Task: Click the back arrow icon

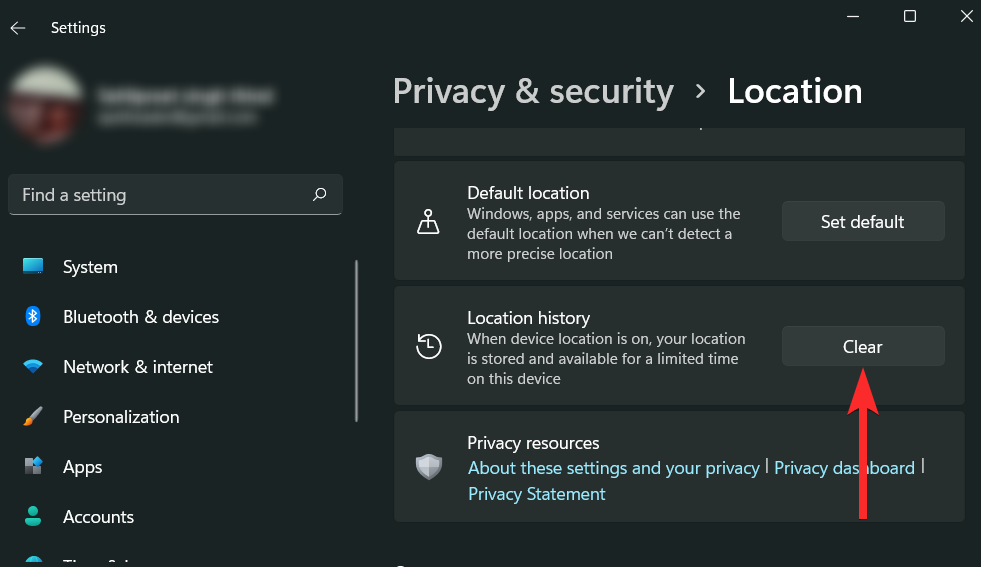Action: [18, 28]
